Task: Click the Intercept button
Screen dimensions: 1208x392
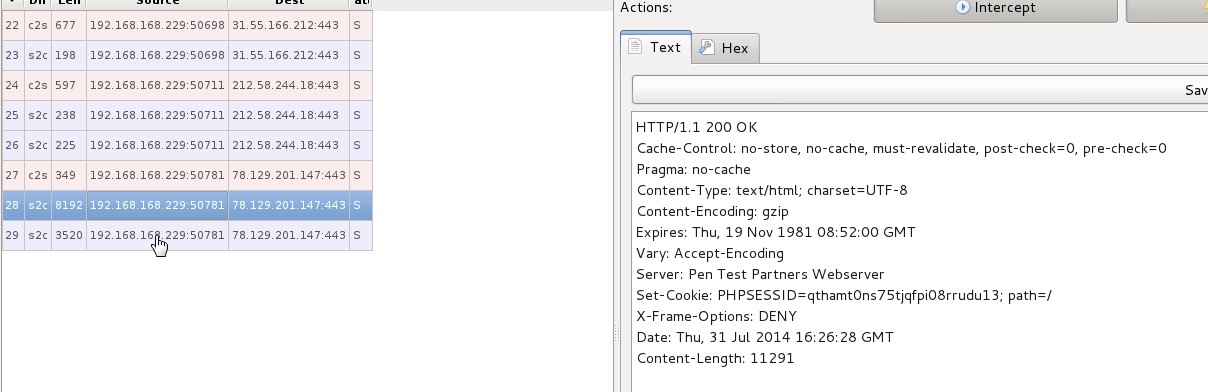Action: (995, 8)
